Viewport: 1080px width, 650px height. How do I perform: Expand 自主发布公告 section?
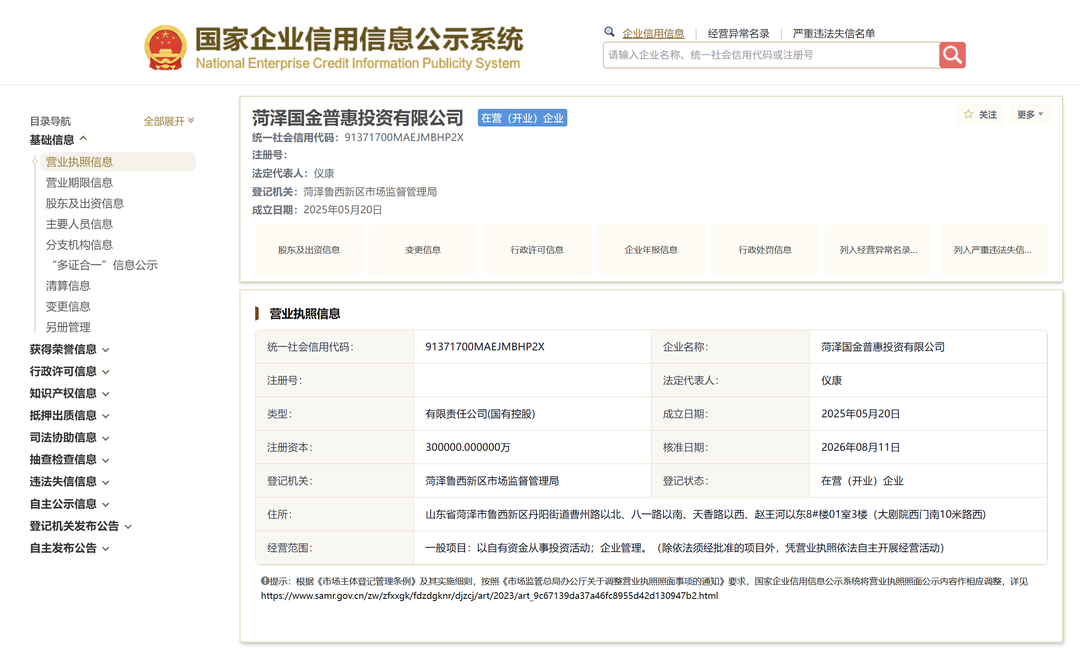[x=69, y=548]
